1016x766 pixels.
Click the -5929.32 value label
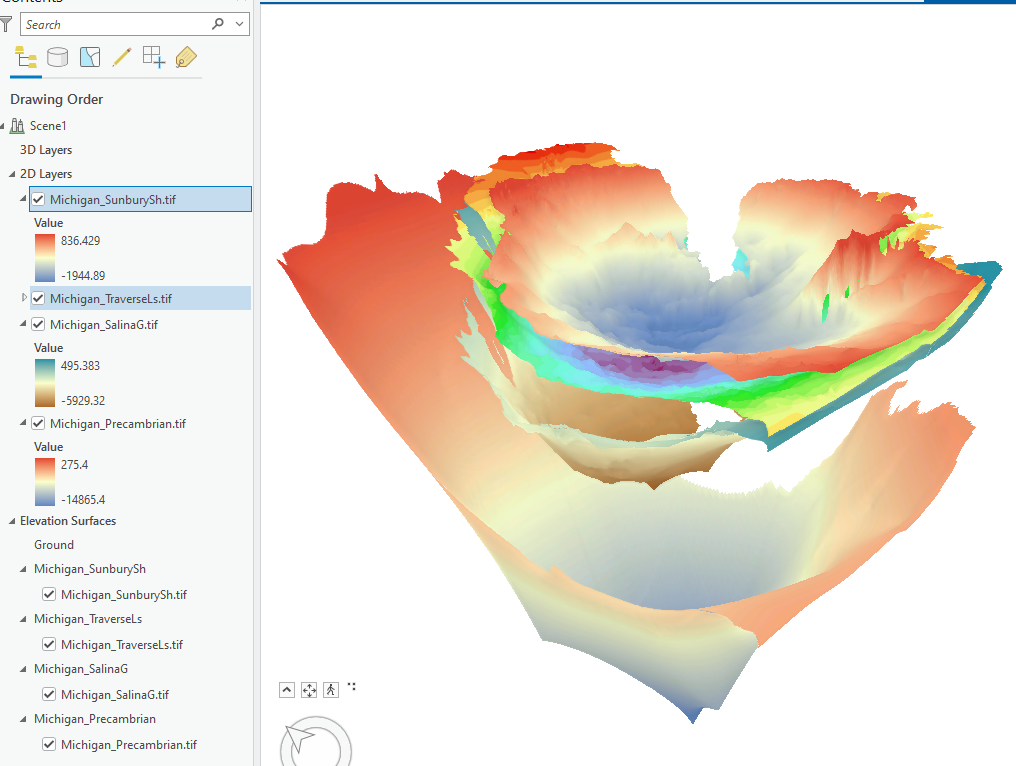(x=83, y=400)
